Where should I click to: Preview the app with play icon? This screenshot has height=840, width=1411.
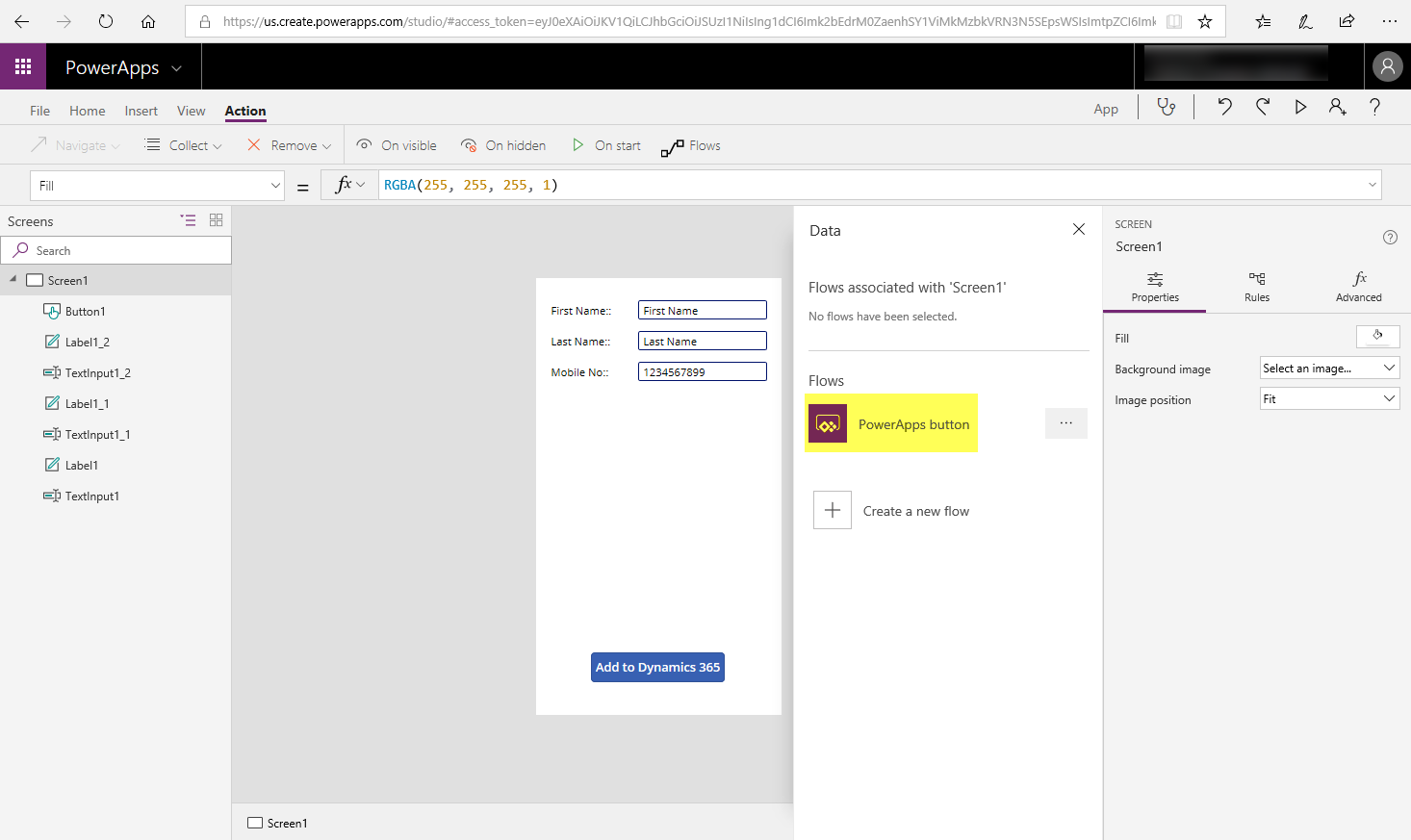(1300, 107)
